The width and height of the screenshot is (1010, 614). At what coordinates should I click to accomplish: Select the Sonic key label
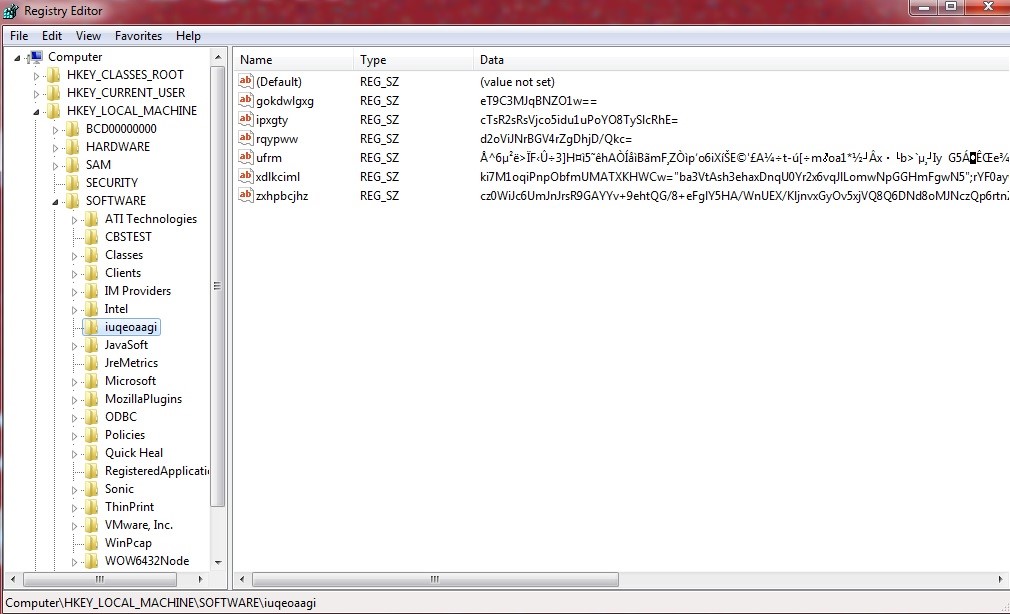point(119,489)
